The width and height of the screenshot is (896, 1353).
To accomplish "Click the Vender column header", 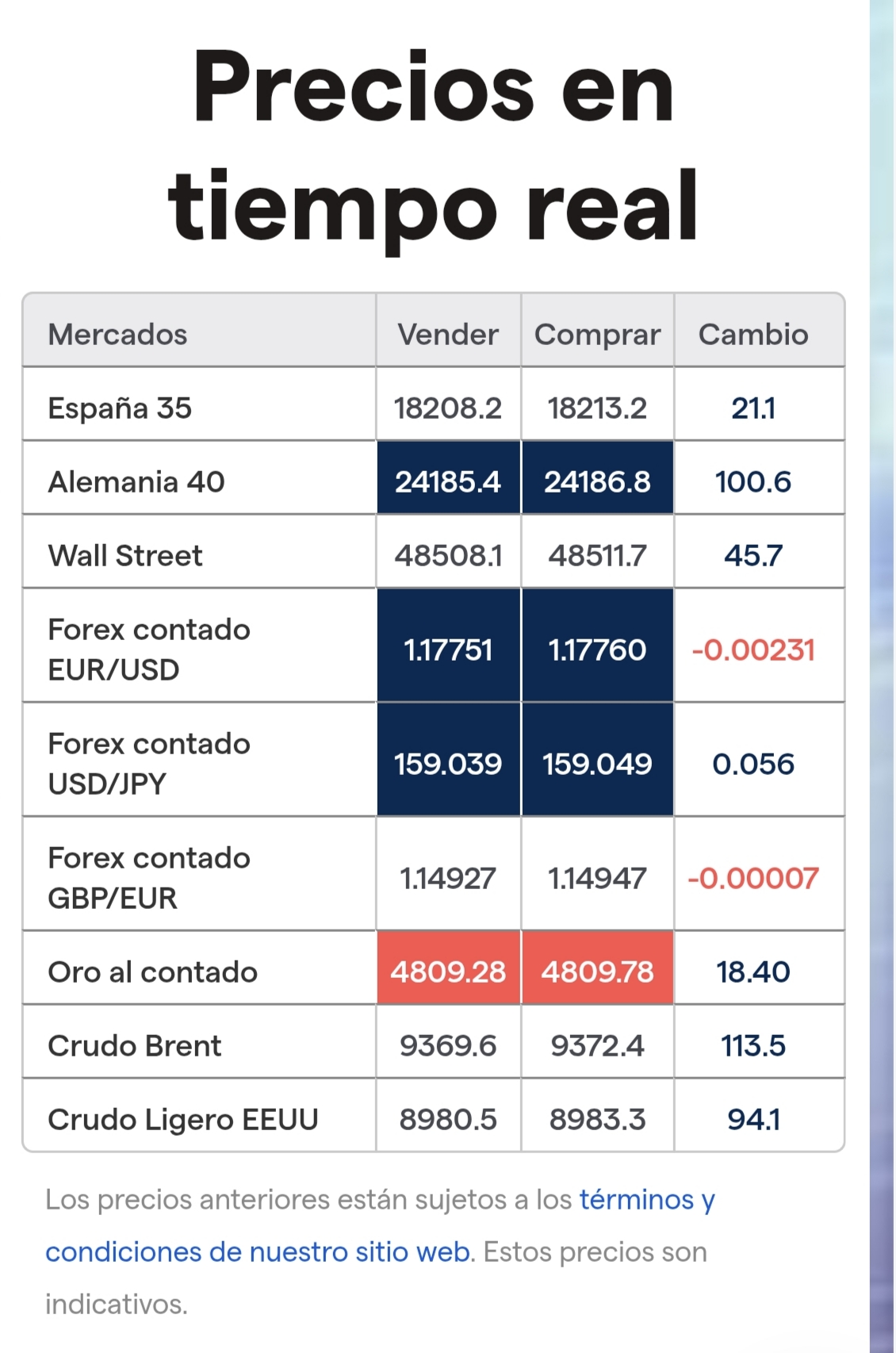I will pos(448,334).
